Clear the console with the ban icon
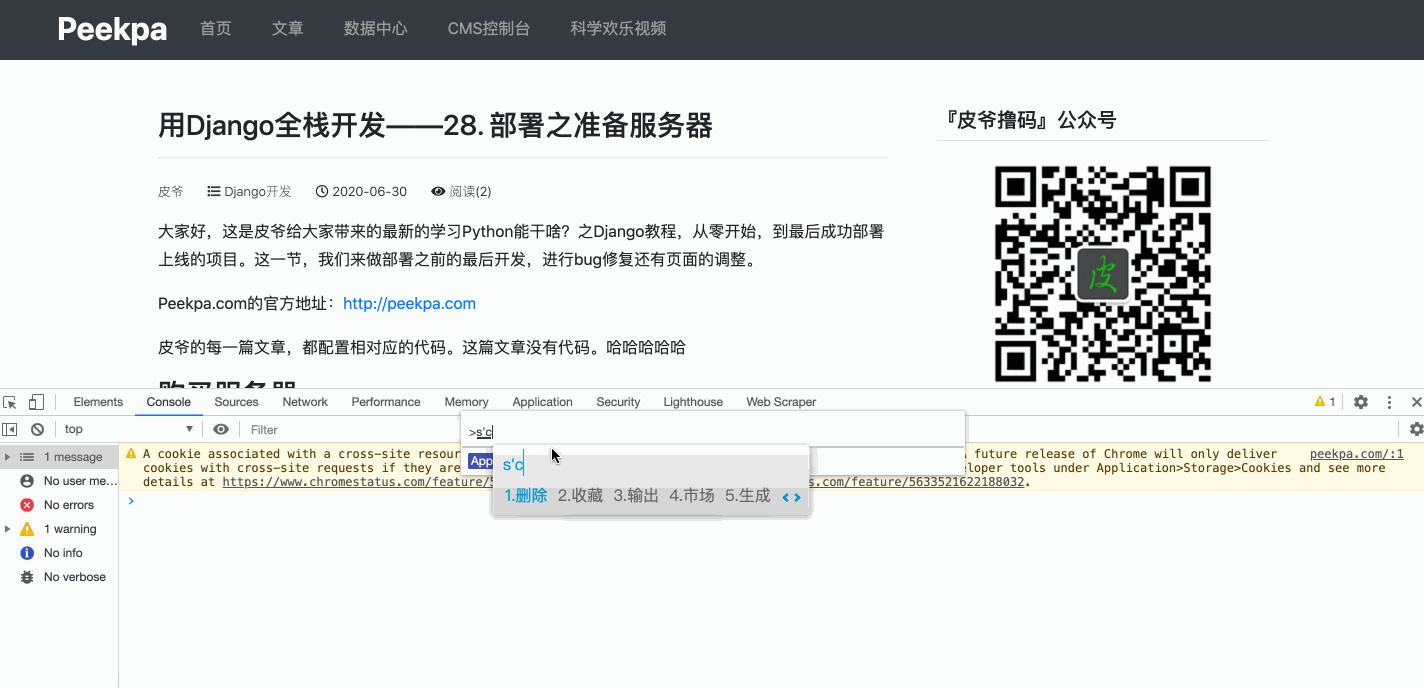This screenshot has height=688, width=1424. pyautogui.click(x=37, y=429)
